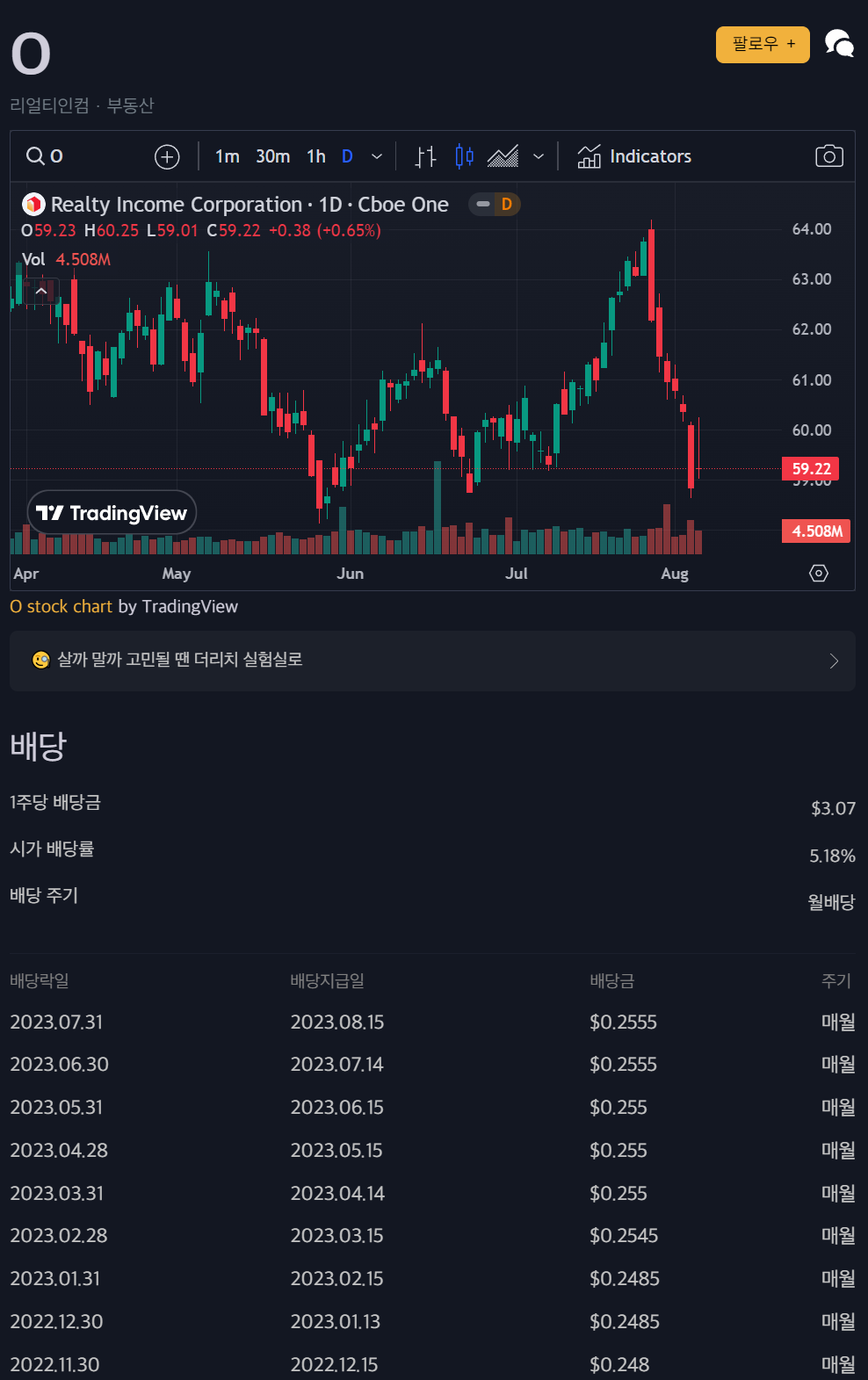Click the Realty Income company logo icon

pos(33,204)
